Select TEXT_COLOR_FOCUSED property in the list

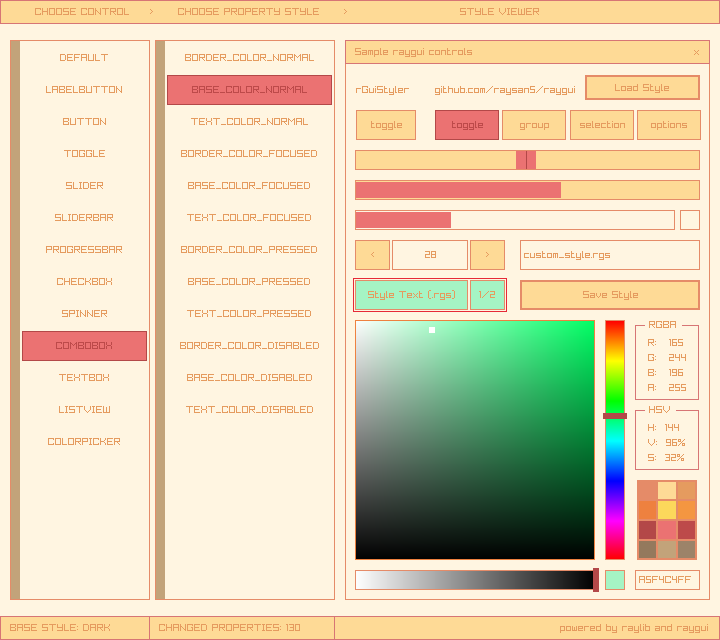[249, 218]
